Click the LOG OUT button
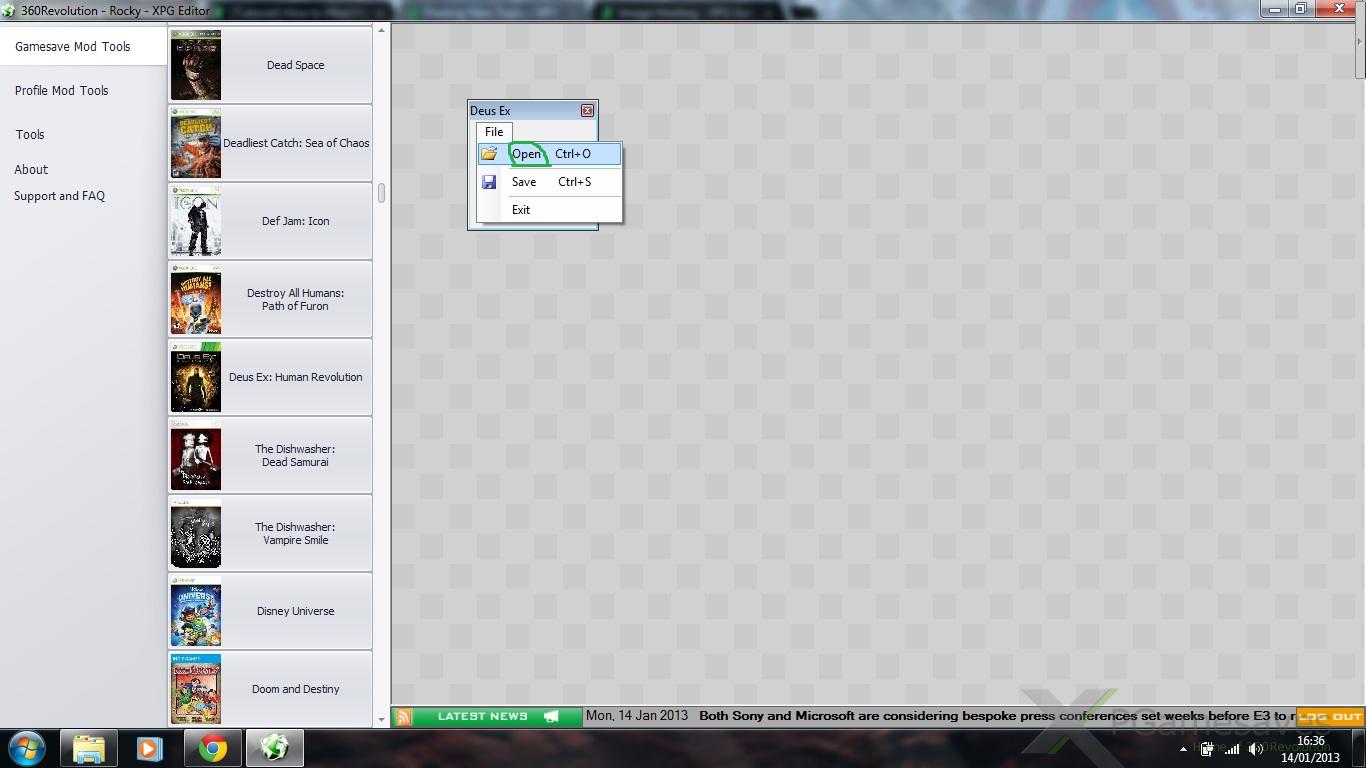The height and width of the screenshot is (768, 1366). coord(1330,717)
